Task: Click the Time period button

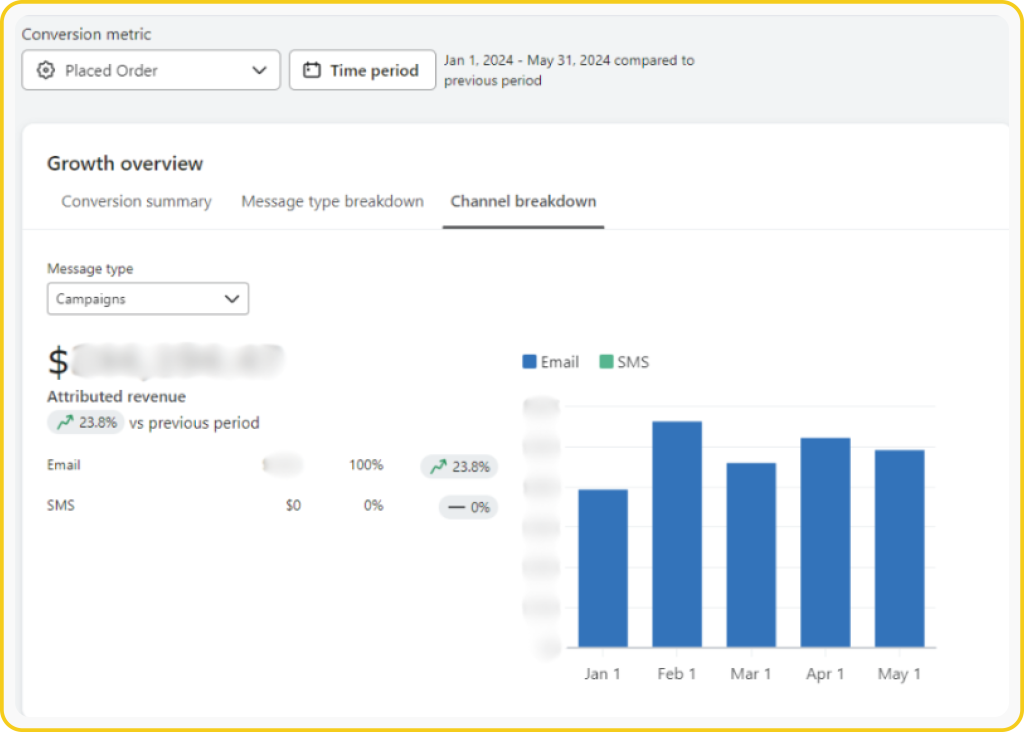Action: pos(362,71)
